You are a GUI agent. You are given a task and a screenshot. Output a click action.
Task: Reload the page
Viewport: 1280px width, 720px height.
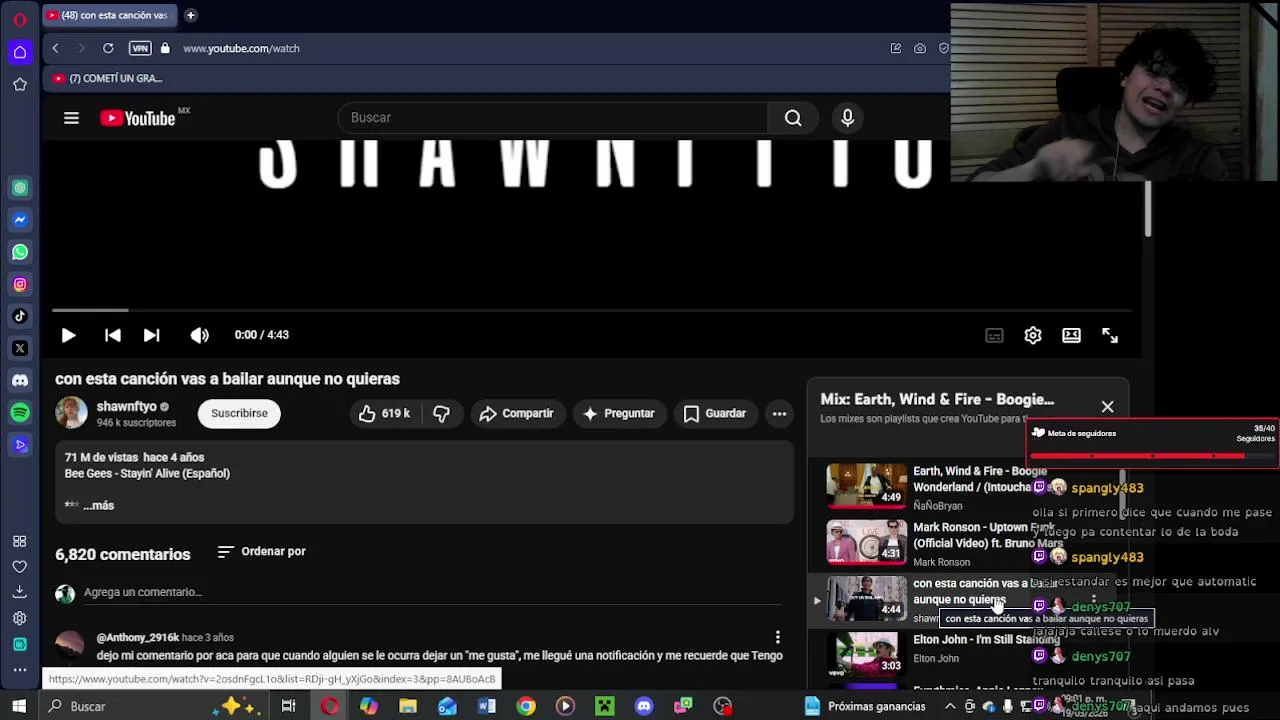(x=108, y=48)
